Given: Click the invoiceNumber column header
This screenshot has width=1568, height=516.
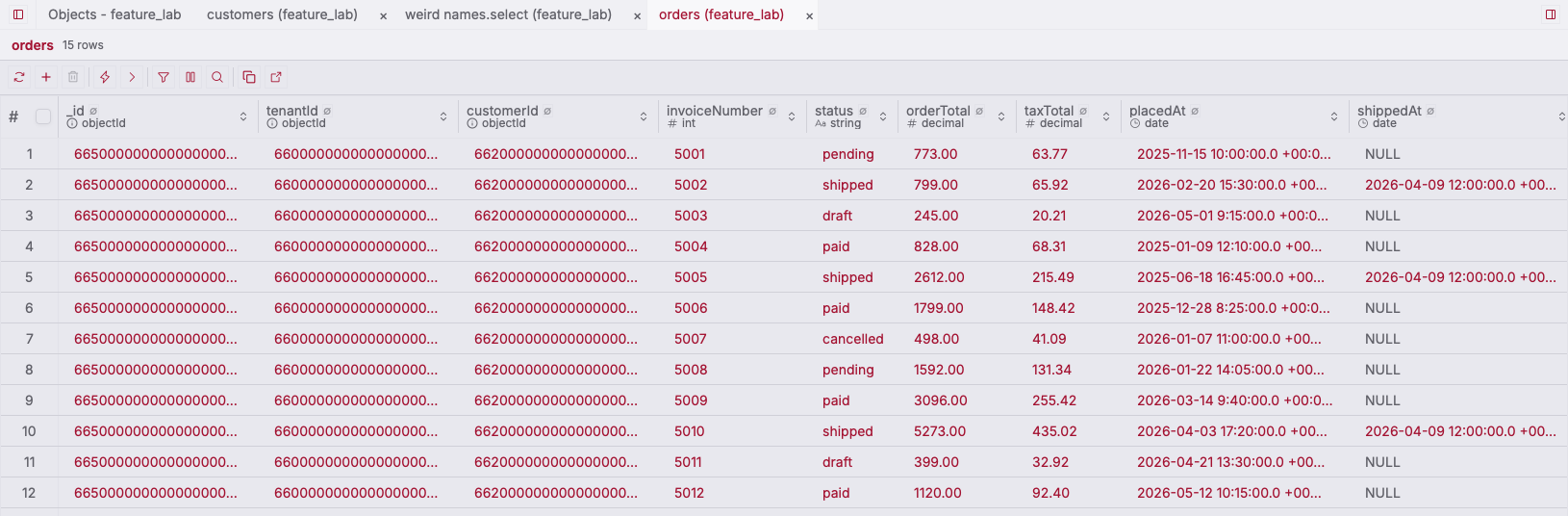Looking at the screenshot, I should [x=731, y=116].
